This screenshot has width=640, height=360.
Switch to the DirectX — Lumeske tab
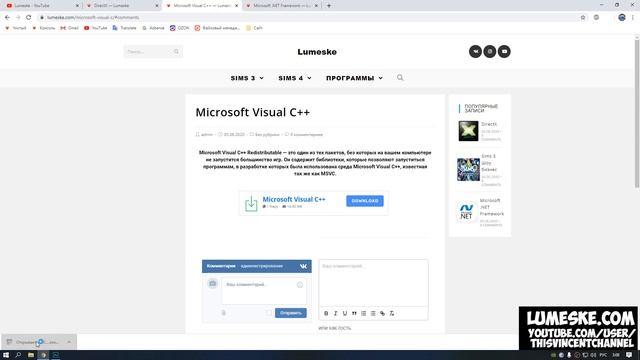pyautogui.click(x=122, y=6)
